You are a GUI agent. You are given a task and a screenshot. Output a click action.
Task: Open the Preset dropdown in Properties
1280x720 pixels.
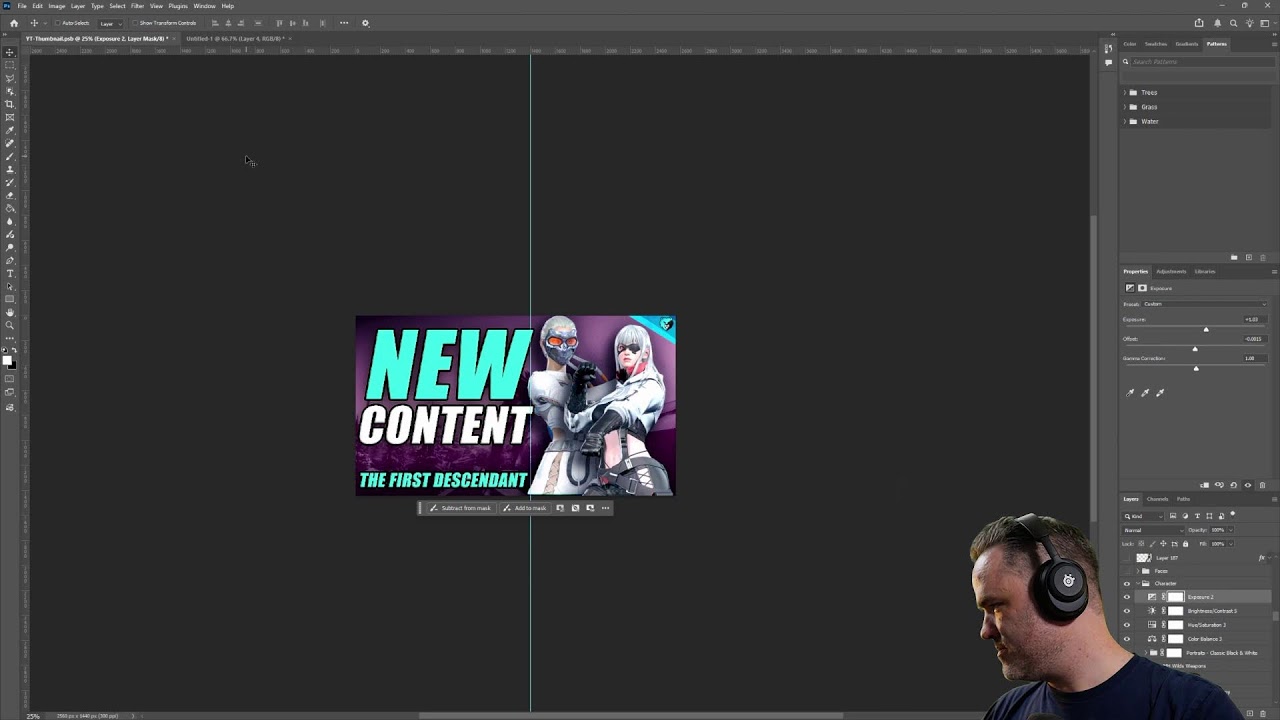click(1204, 304)
